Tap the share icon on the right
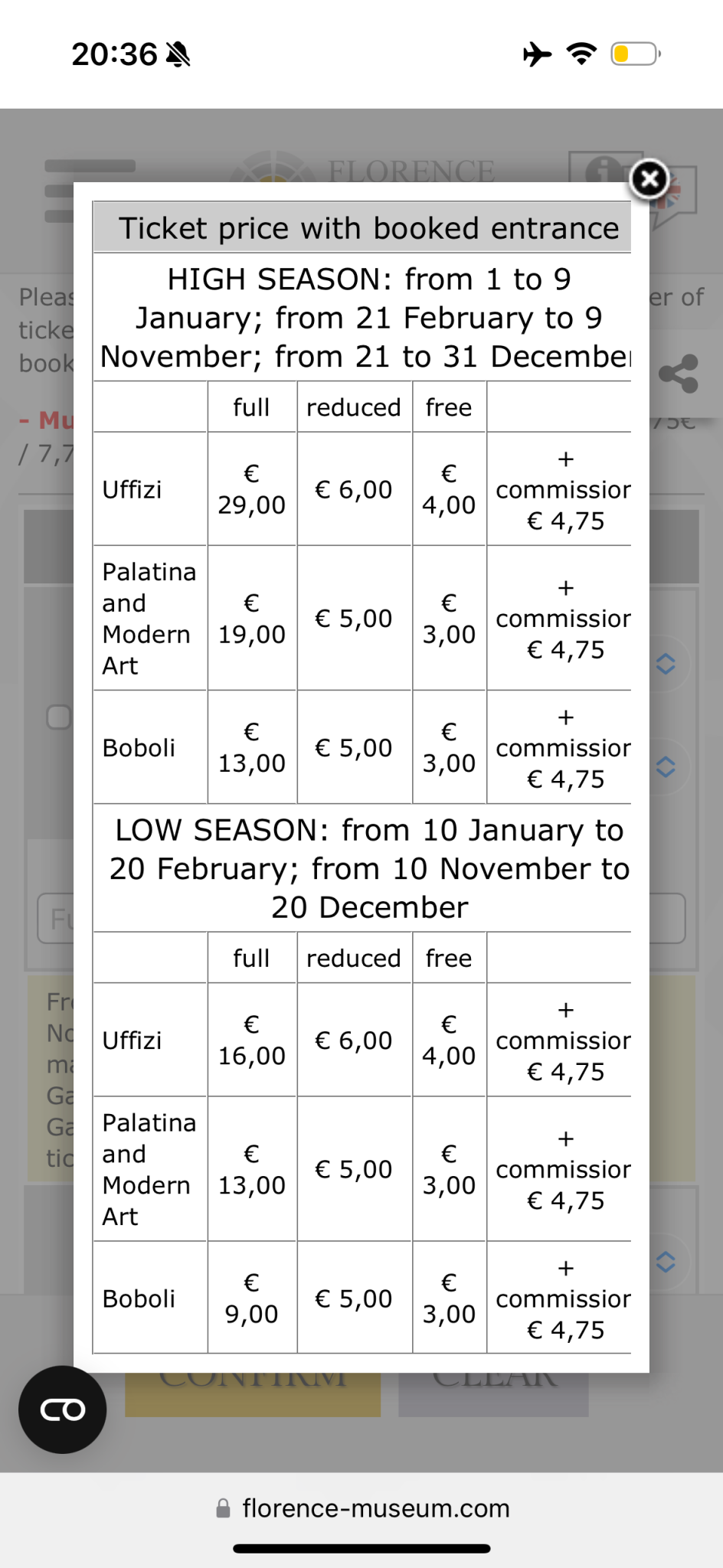This screenshot has width=723, height=1568. pyautogui.click(x=679, y=374)
